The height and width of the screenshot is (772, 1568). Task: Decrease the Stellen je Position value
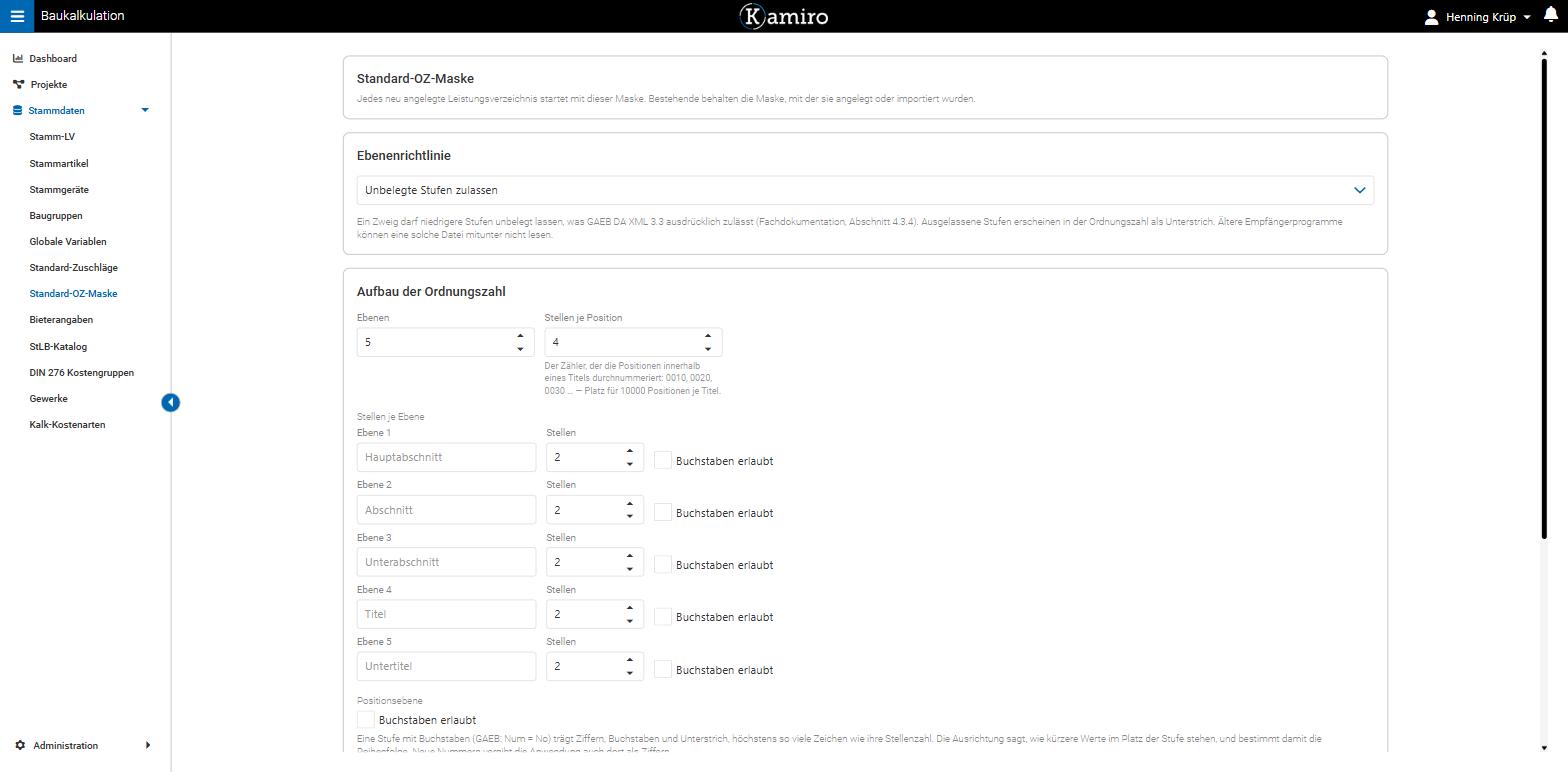pyautogui.click(x=708, y=349)
